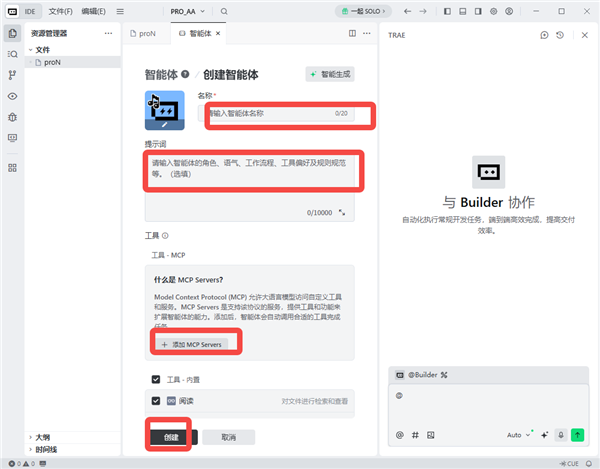
Task: Open chat history in TRAE panel
Action: tap(560, 34)
